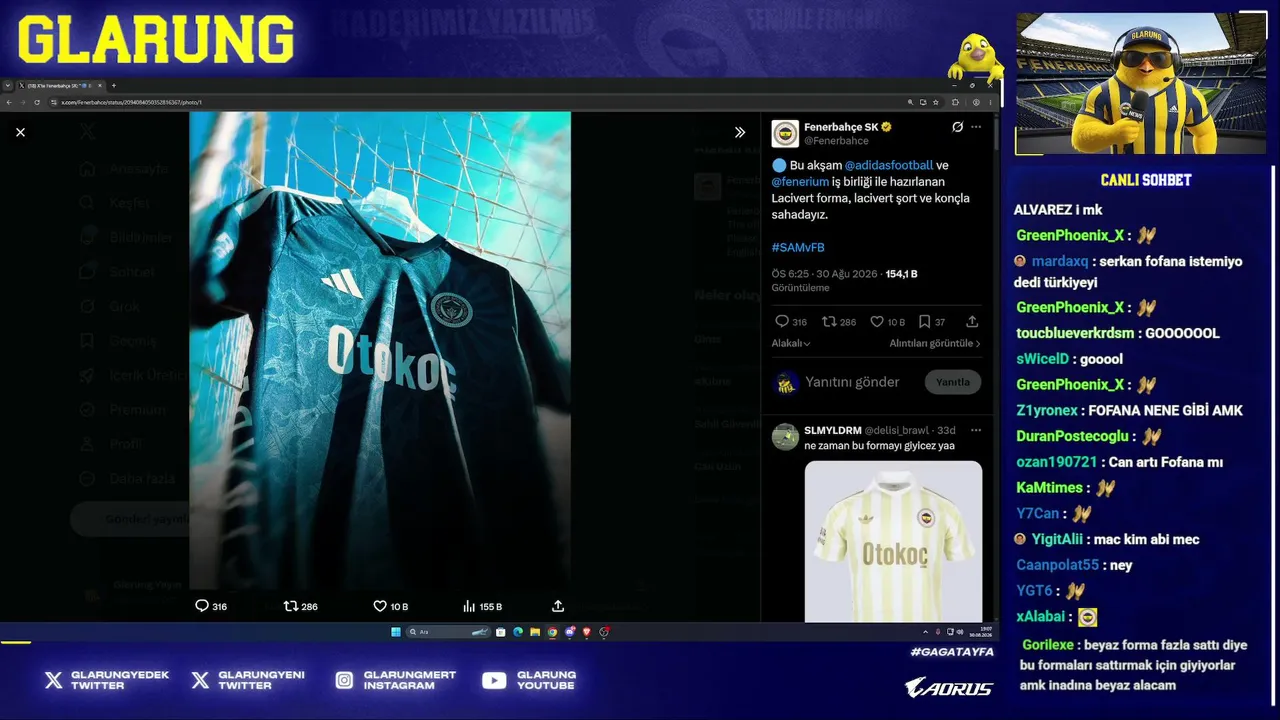Click chat username Caanpolat55
1280x720 pixels.
1057,565
